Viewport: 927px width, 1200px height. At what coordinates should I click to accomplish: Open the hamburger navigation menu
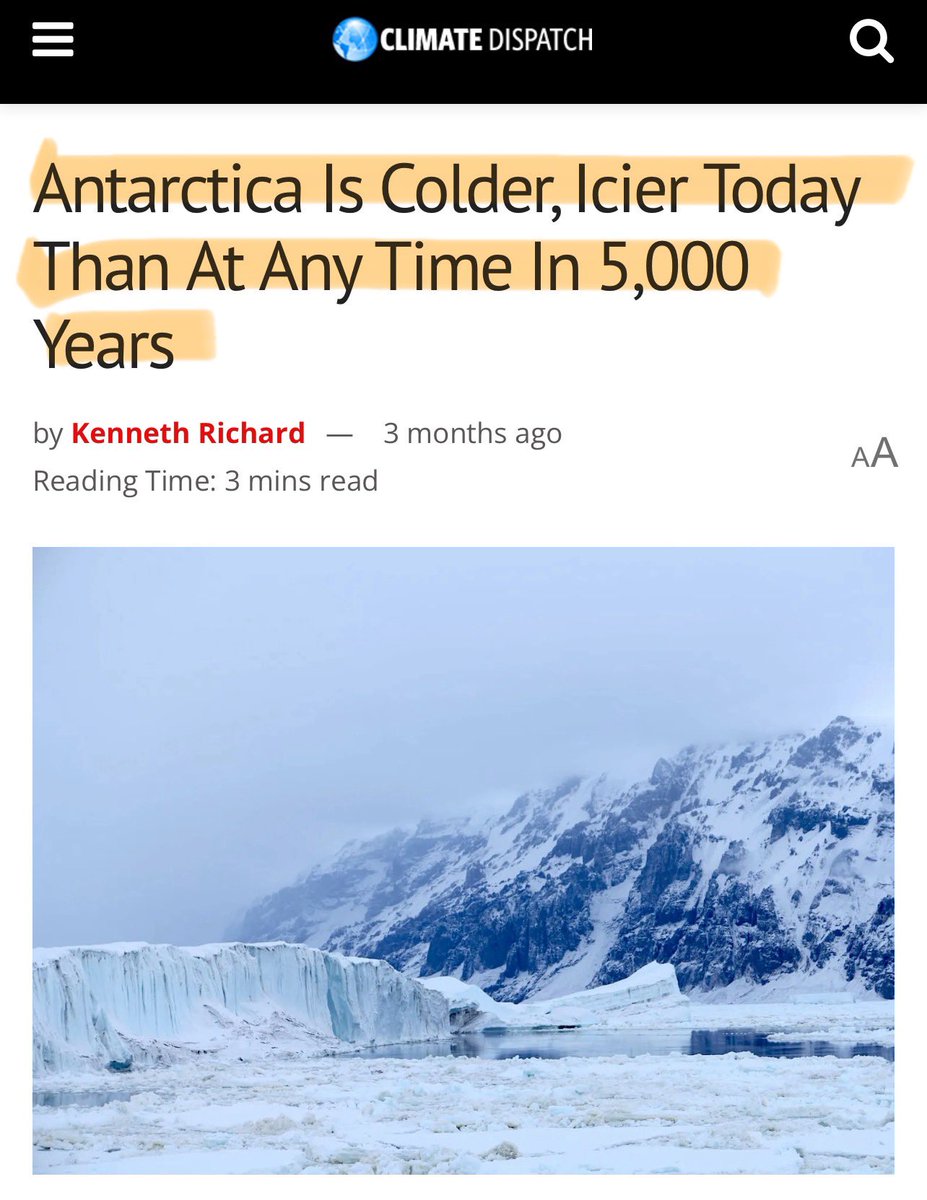(x=52, y=41)
